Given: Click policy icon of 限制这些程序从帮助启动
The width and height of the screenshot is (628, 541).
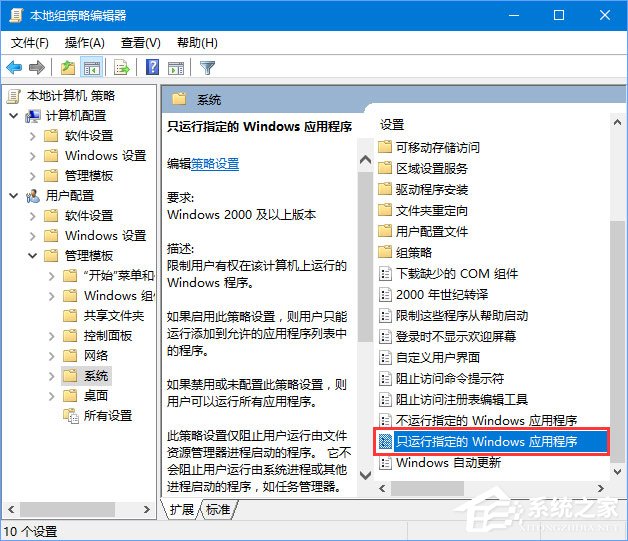Looking at the screenshot, I should click(x=385, y=316).
